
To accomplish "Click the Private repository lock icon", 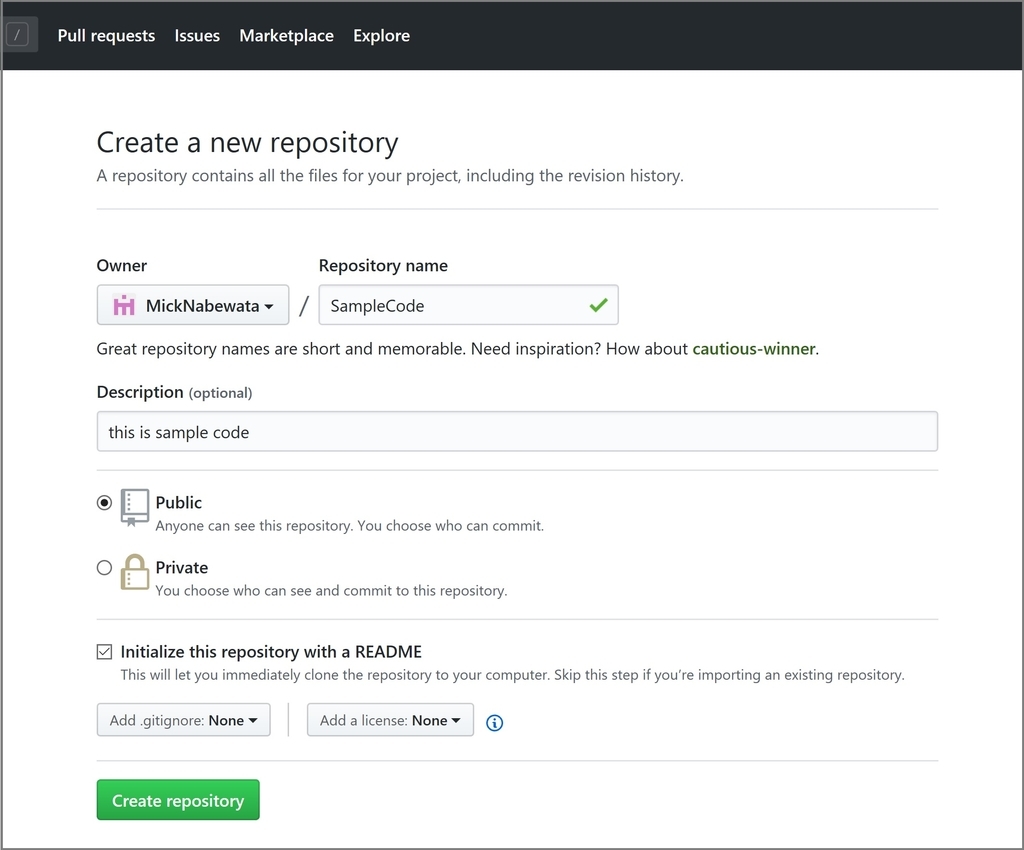I will tap(135, 572).
